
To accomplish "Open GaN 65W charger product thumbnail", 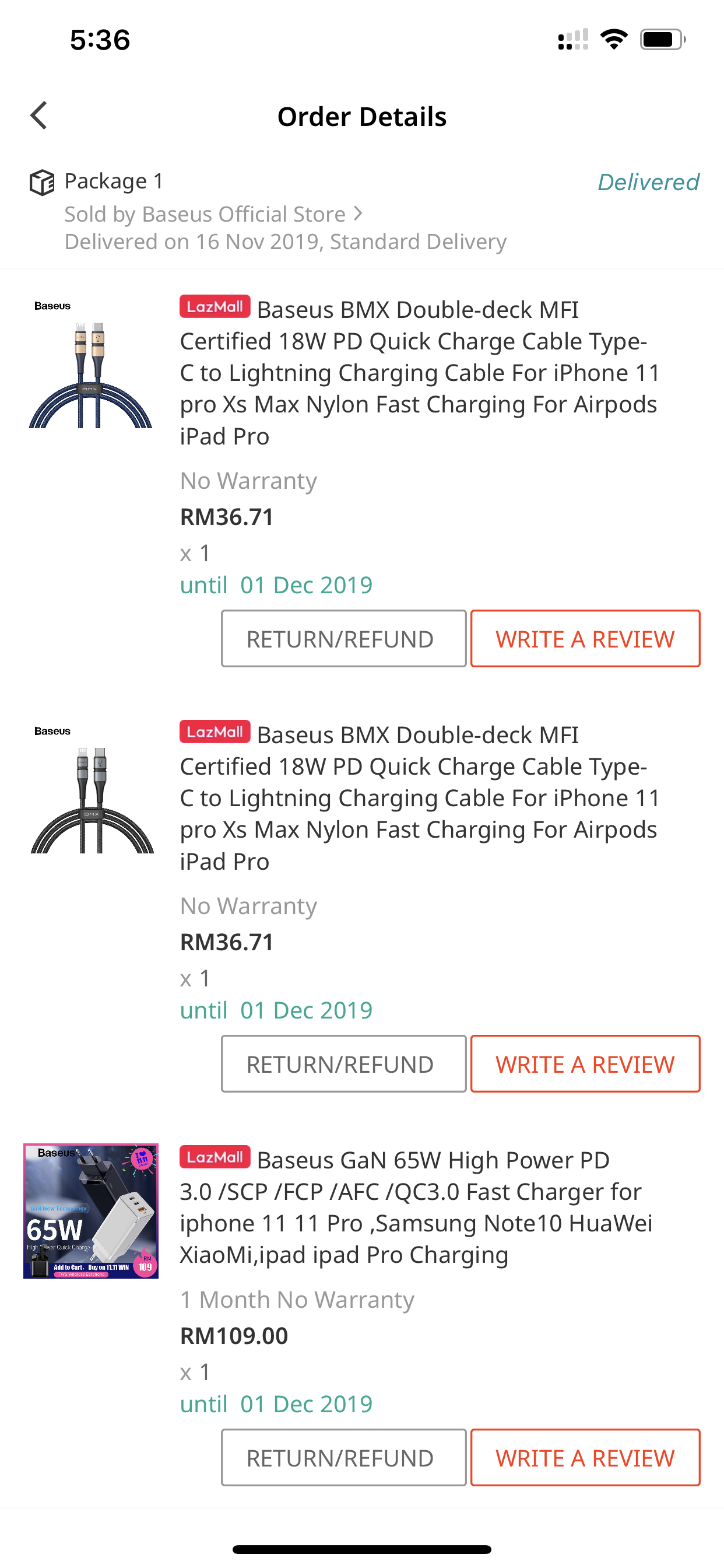I will pyautogui.click(x=91, y=1210).
